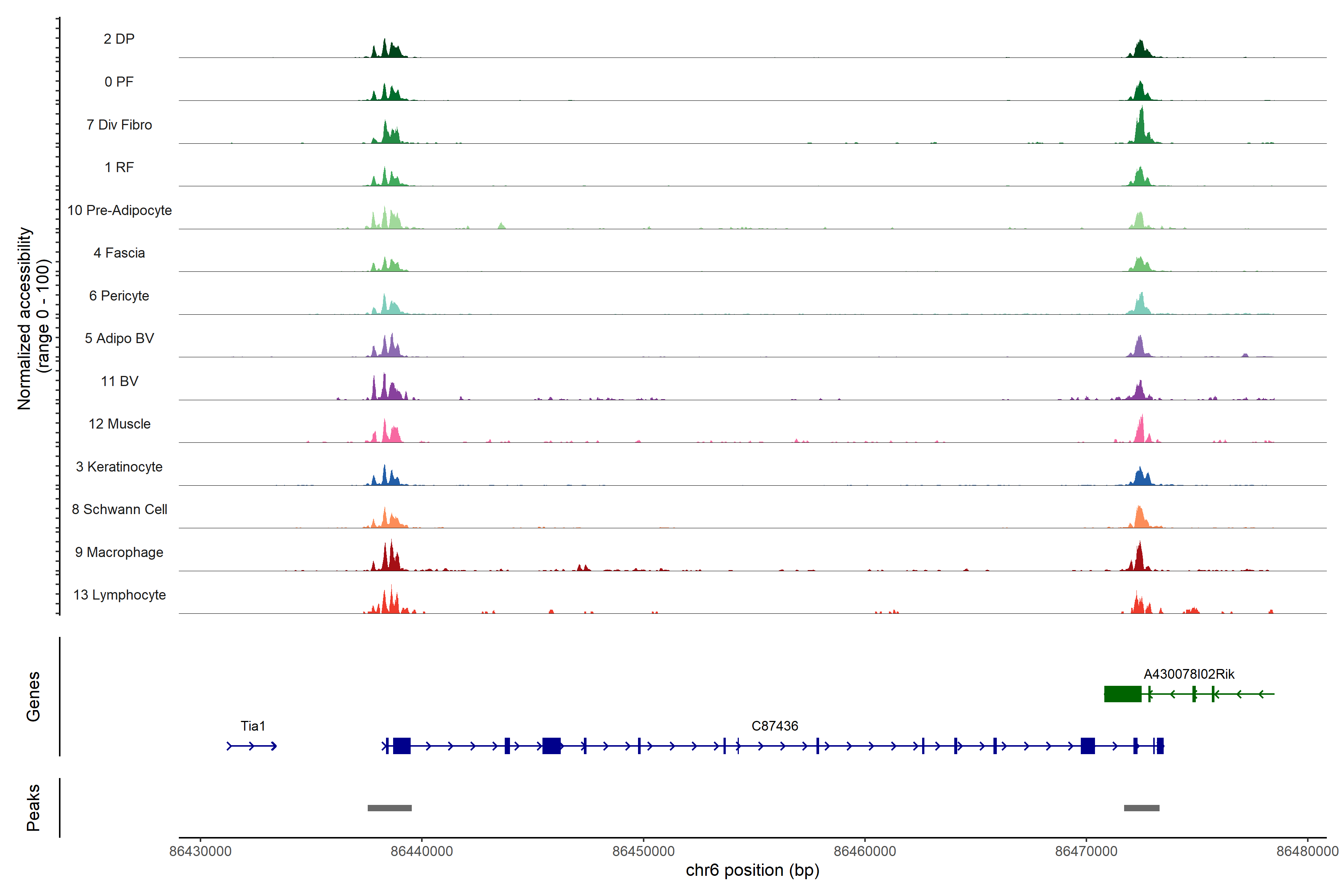Click the 86450000 x-axis tick label
This screenshot has width=1344, height=896.
tap(643, 851)
